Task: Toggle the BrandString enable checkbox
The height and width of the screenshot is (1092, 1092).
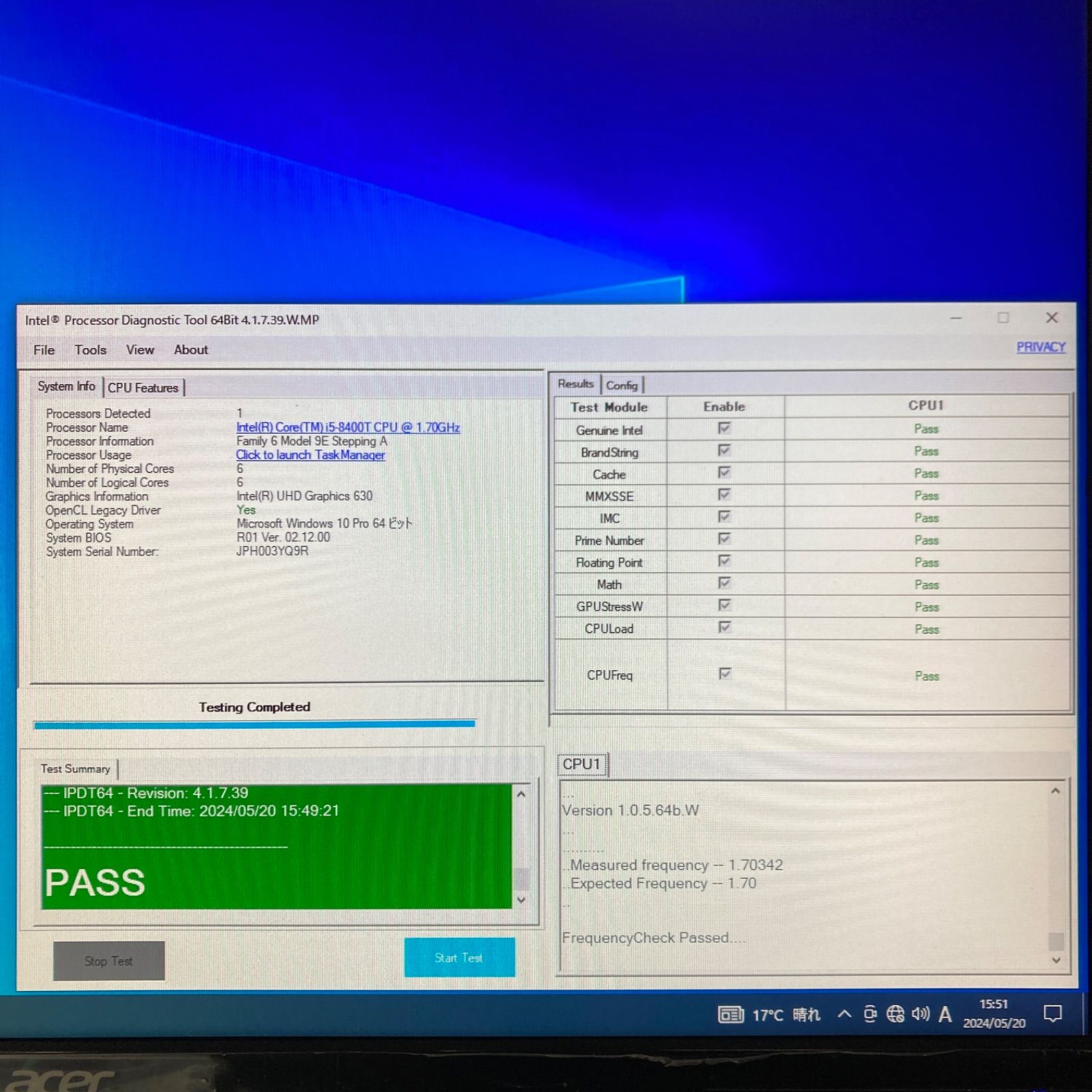Action: pyautogui.click(x=724, y=450)
